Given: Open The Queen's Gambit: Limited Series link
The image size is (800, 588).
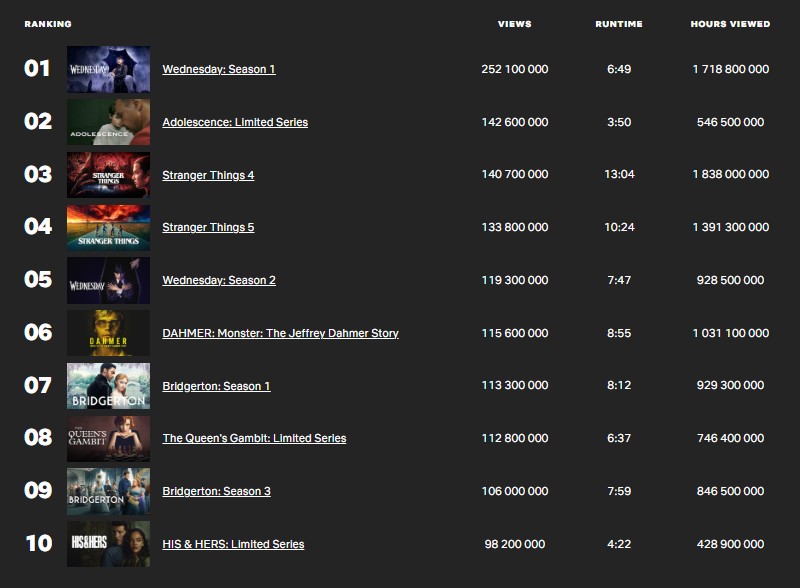Looking at the screenshot, I should (252, 438).
